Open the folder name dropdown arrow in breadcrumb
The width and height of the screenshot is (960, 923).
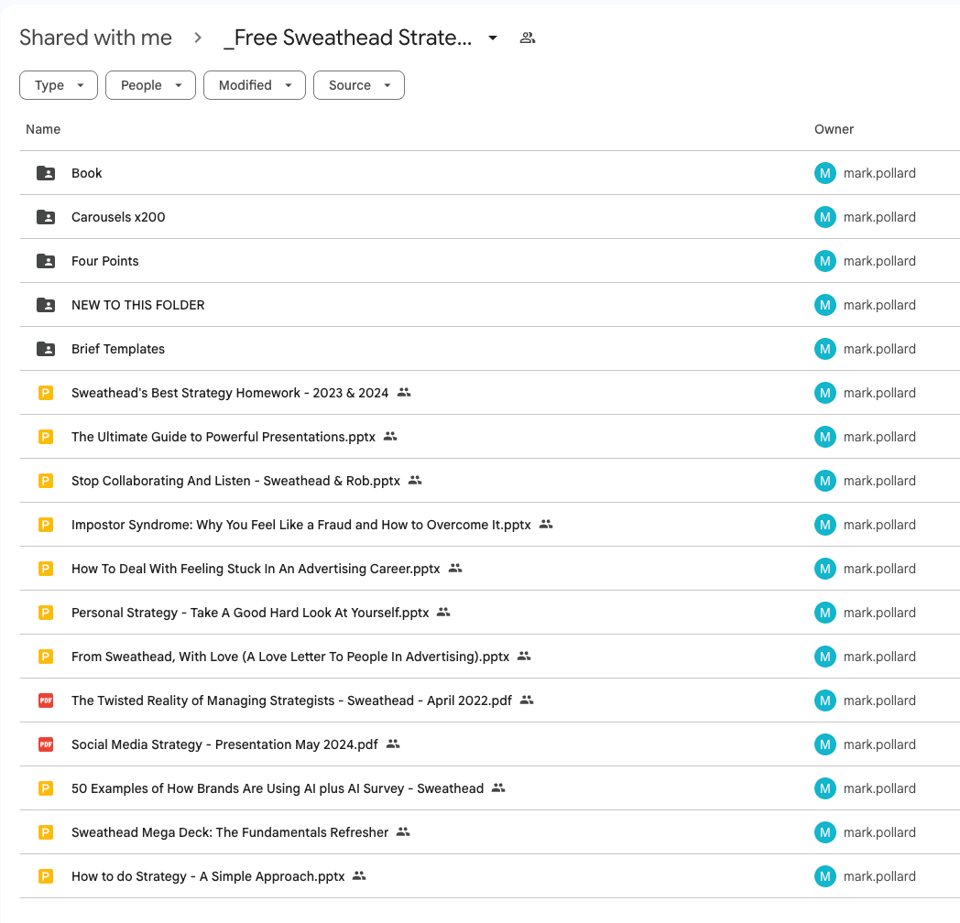coord(492,39)
